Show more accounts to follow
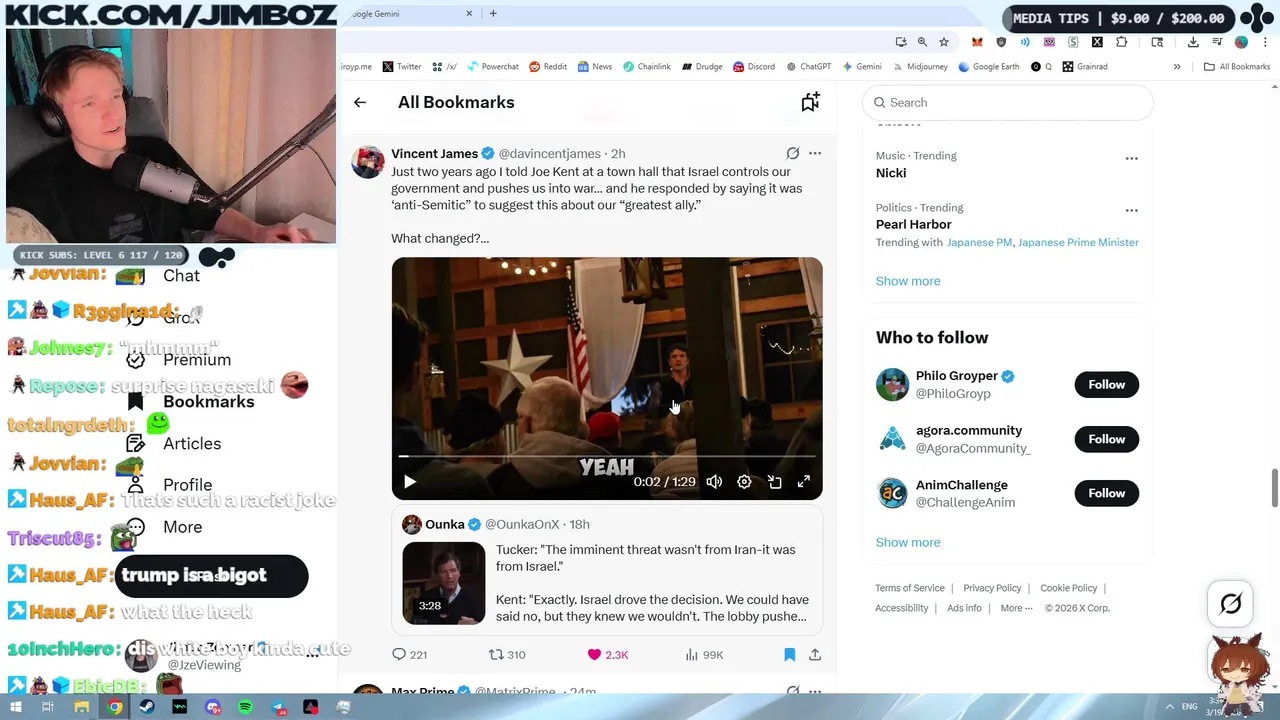Screen dimensions: 1280x720 point(908,542)
